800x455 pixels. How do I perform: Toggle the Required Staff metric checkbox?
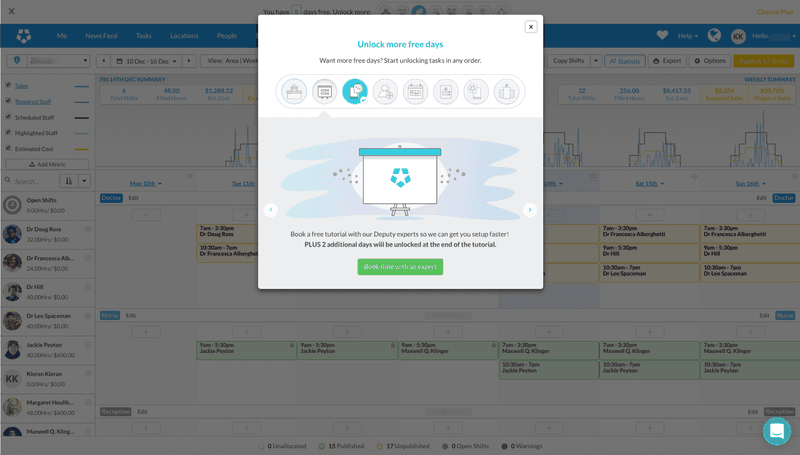[8, 101]
